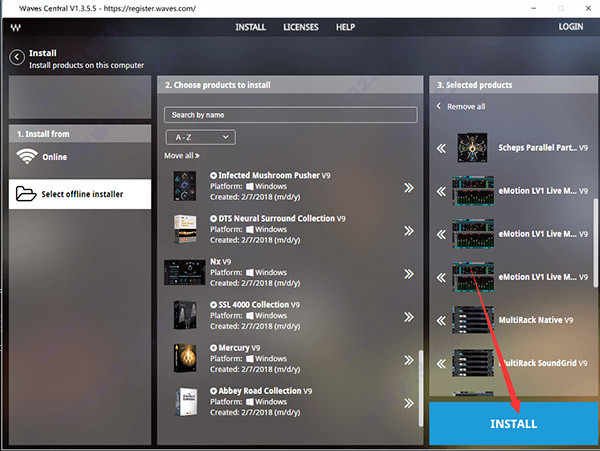600x451 pixels.
Task: Expand the plus icon on Mercury V9
Action: 214,348
